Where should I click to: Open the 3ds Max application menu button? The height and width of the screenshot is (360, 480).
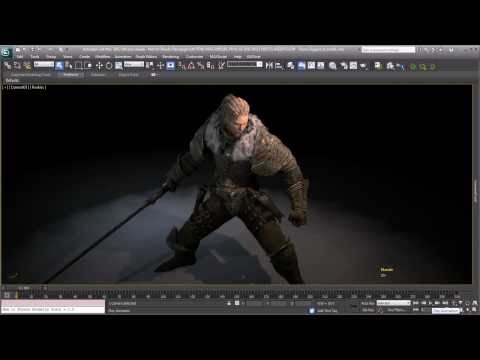point(6,52)
